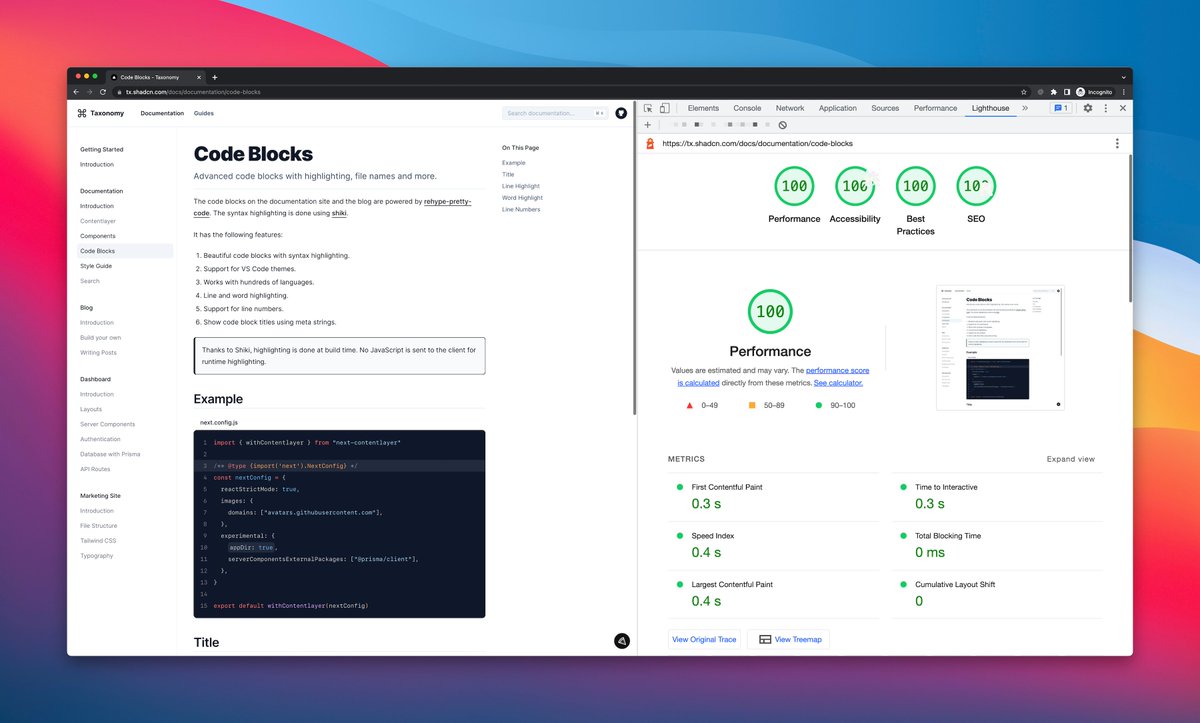This screenshot has width=1200, height=723.
Task: Switch to the Console panel tab
Action: (x=746, y=108)
